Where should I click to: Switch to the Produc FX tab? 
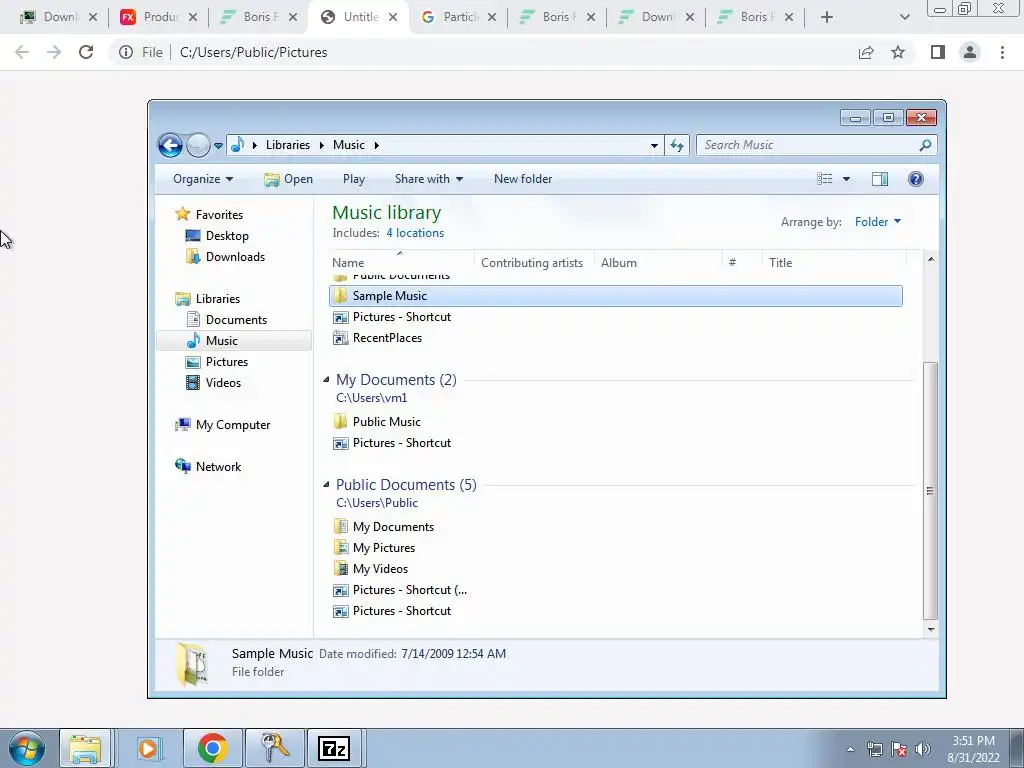[159, 17]
